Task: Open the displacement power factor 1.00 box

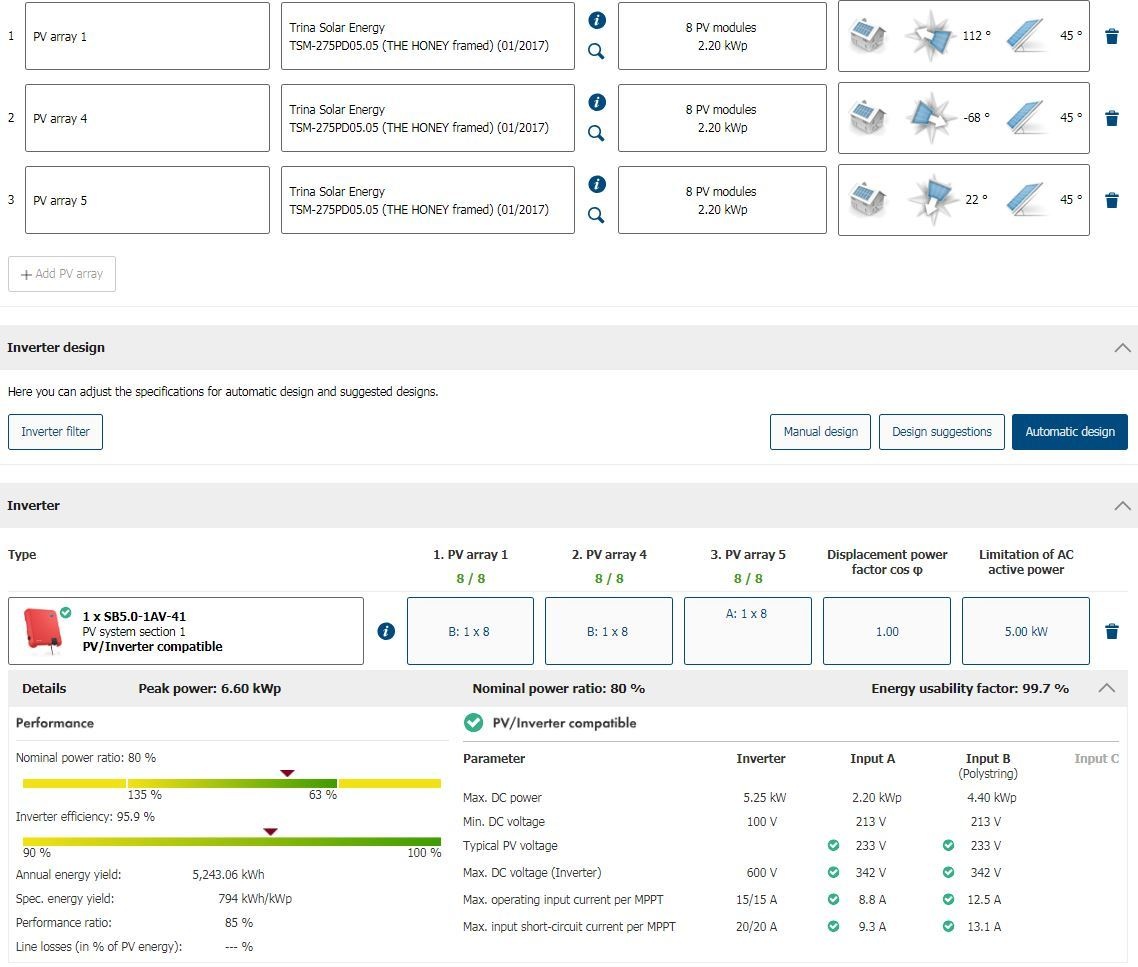Action: pos(886,631)
